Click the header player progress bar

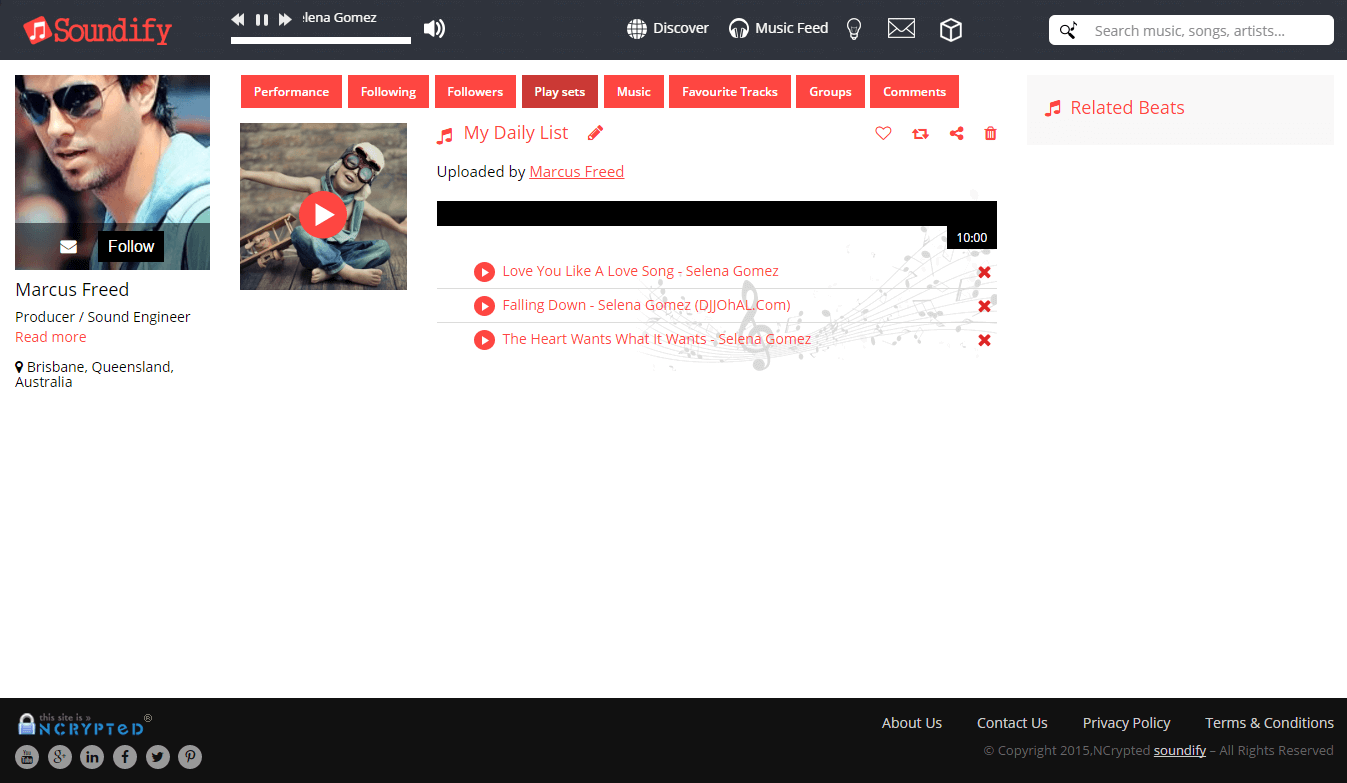321,40
